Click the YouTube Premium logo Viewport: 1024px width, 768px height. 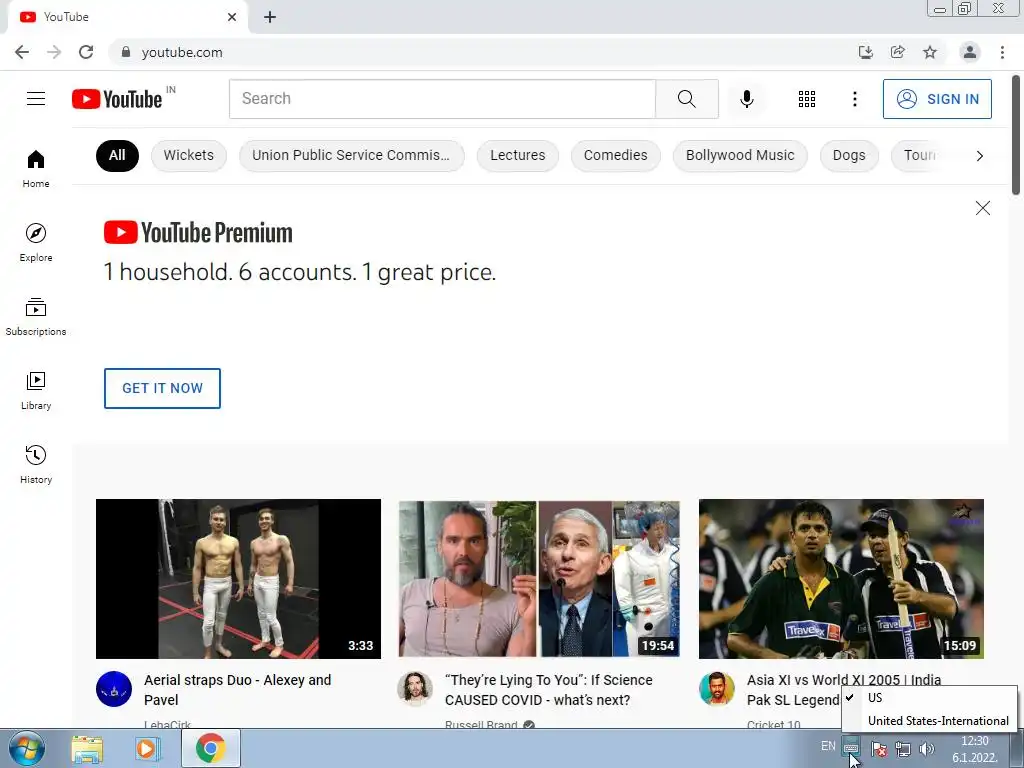(198, 232)
